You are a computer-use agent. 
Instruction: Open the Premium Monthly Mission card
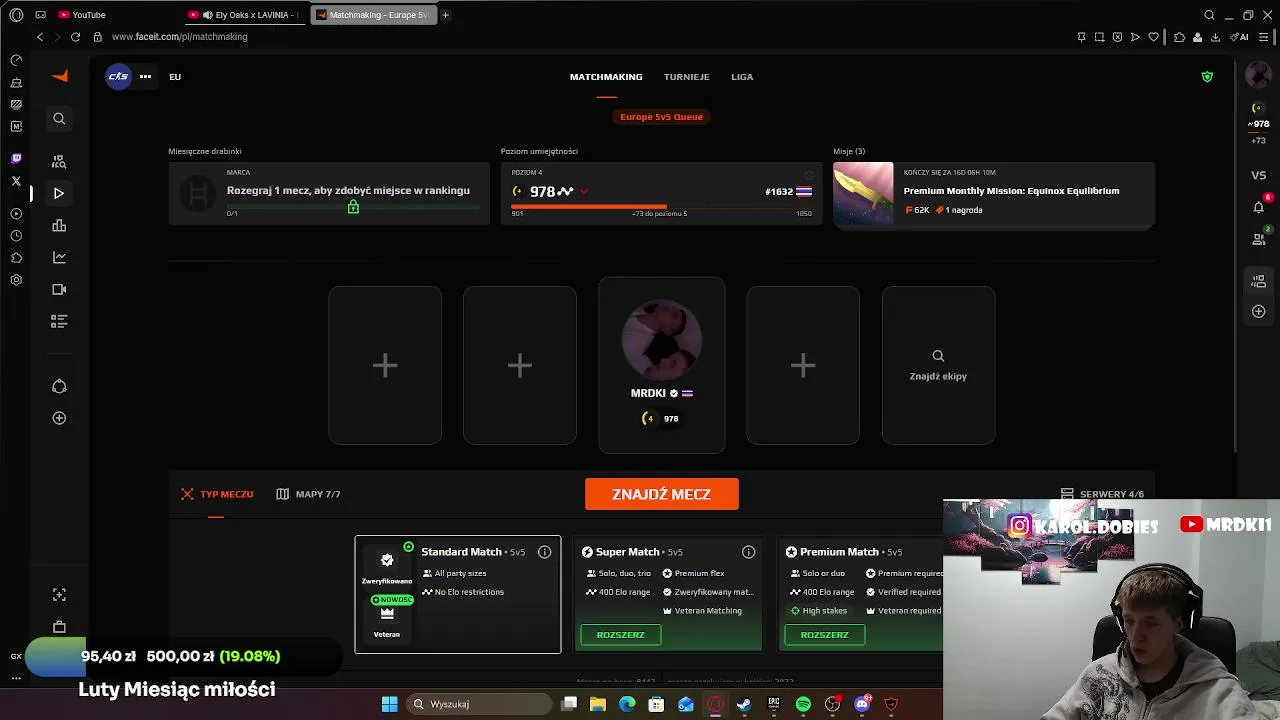click(x=994, y=194)
